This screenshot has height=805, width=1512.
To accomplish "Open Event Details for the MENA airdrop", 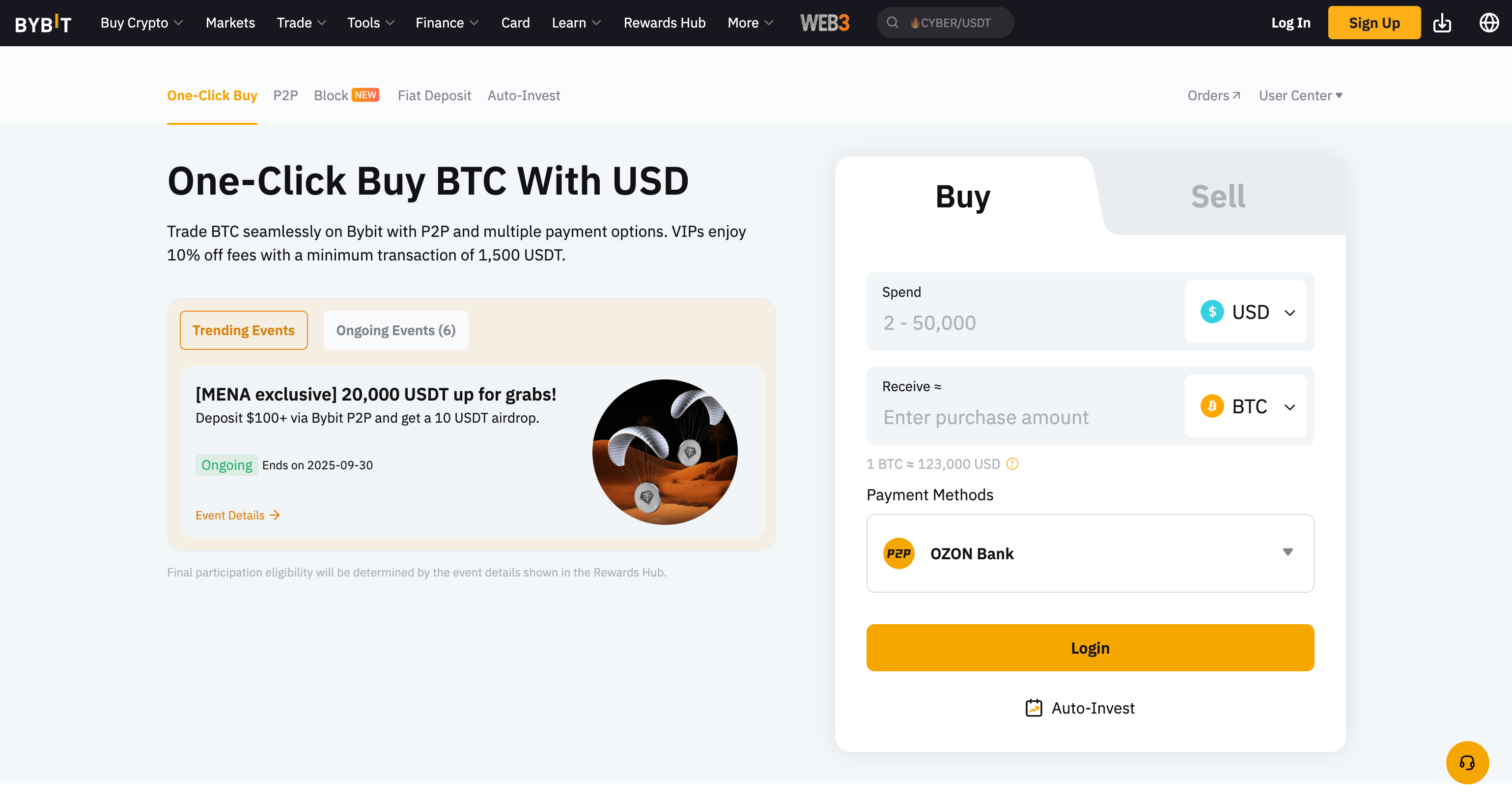I will pyautogui.click(x=237, y=515).
